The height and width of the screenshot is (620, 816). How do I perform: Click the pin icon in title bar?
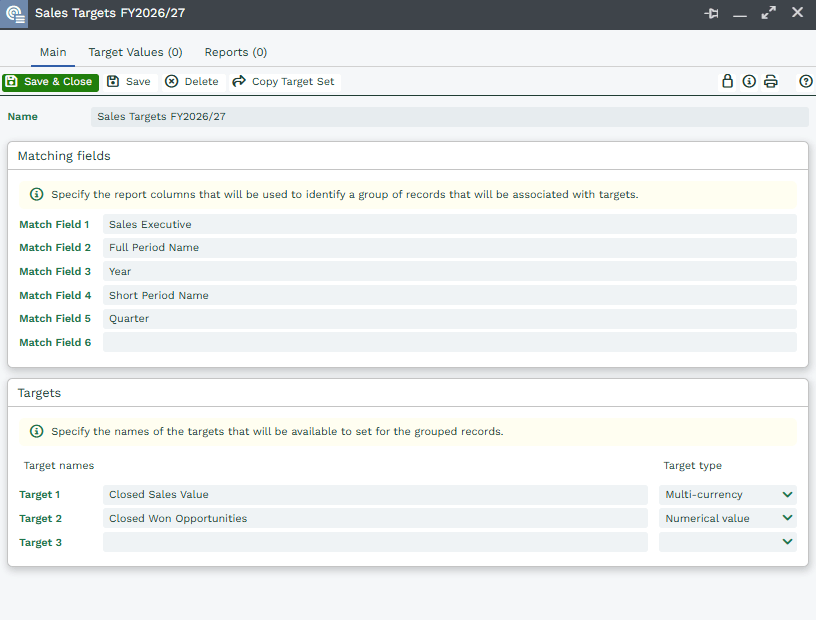click(712, 14)
